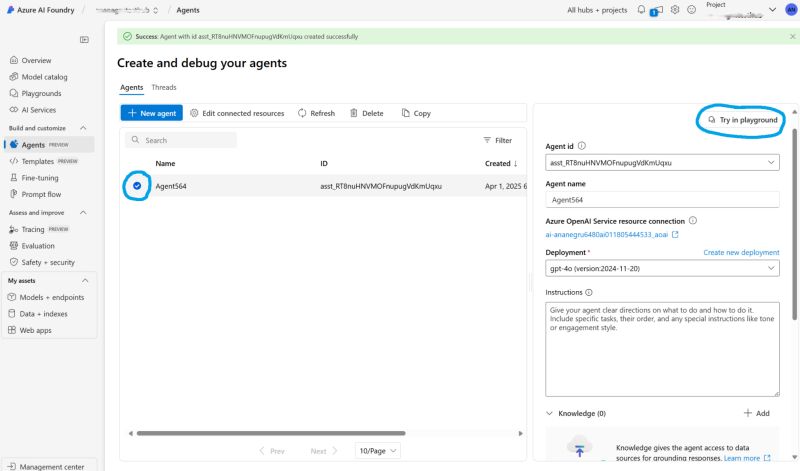Sort by the Name column header
The width and height of the screenshot is (800, 471).
165,163
